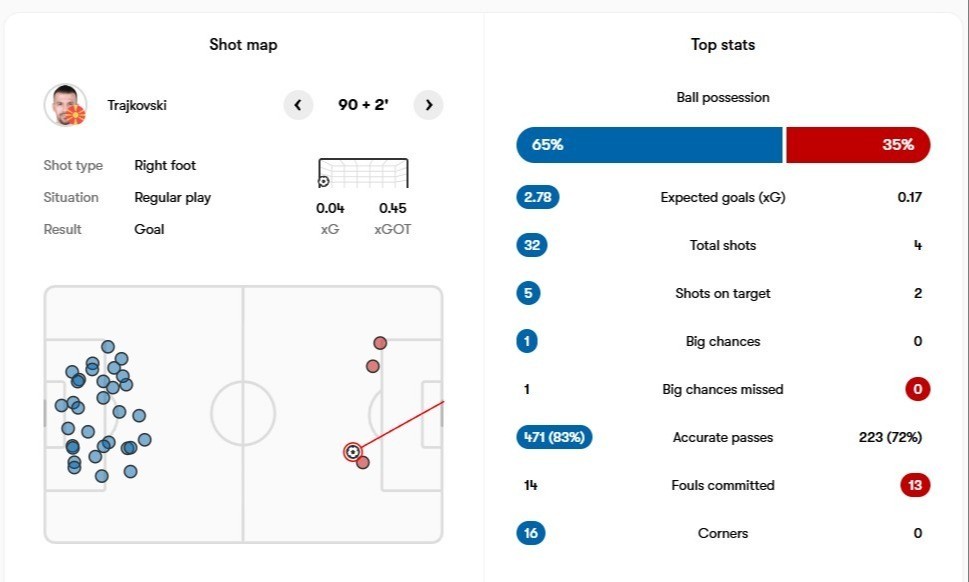Click the blue 5 shots on target badge
This screenshot has height=582, width=969.
[527, 293]
